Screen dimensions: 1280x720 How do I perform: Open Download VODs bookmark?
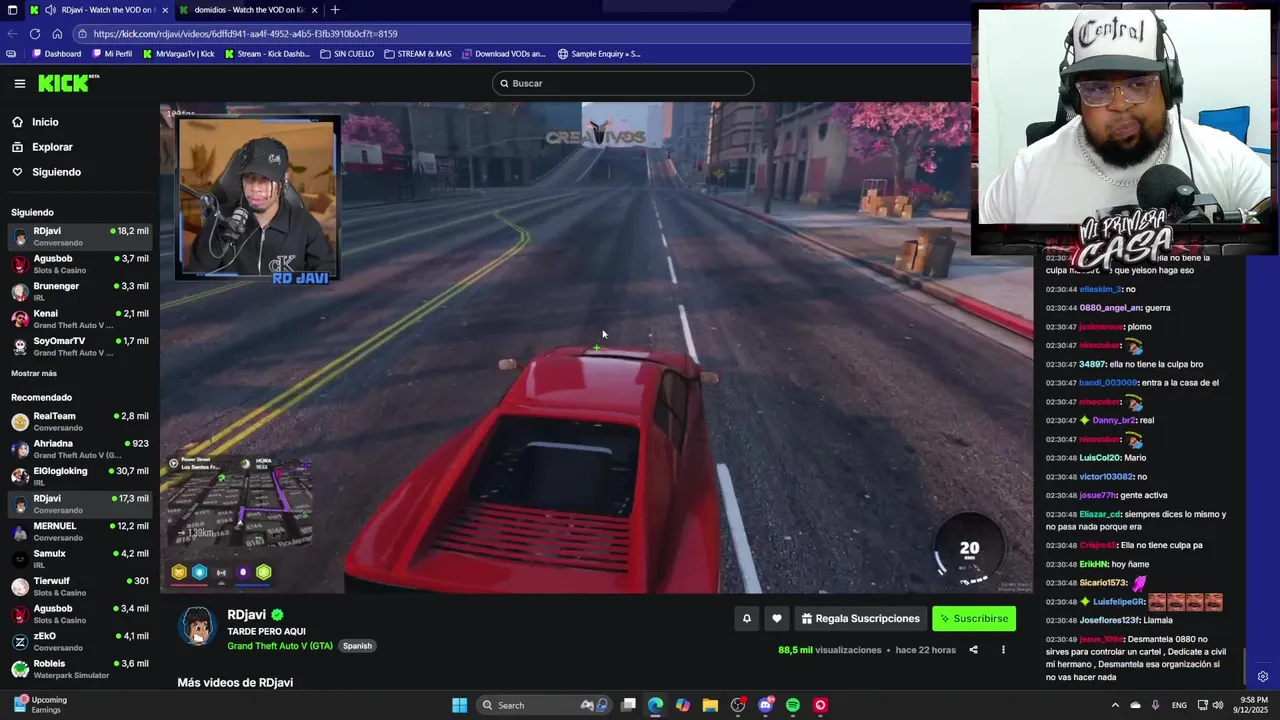point(504,54)
